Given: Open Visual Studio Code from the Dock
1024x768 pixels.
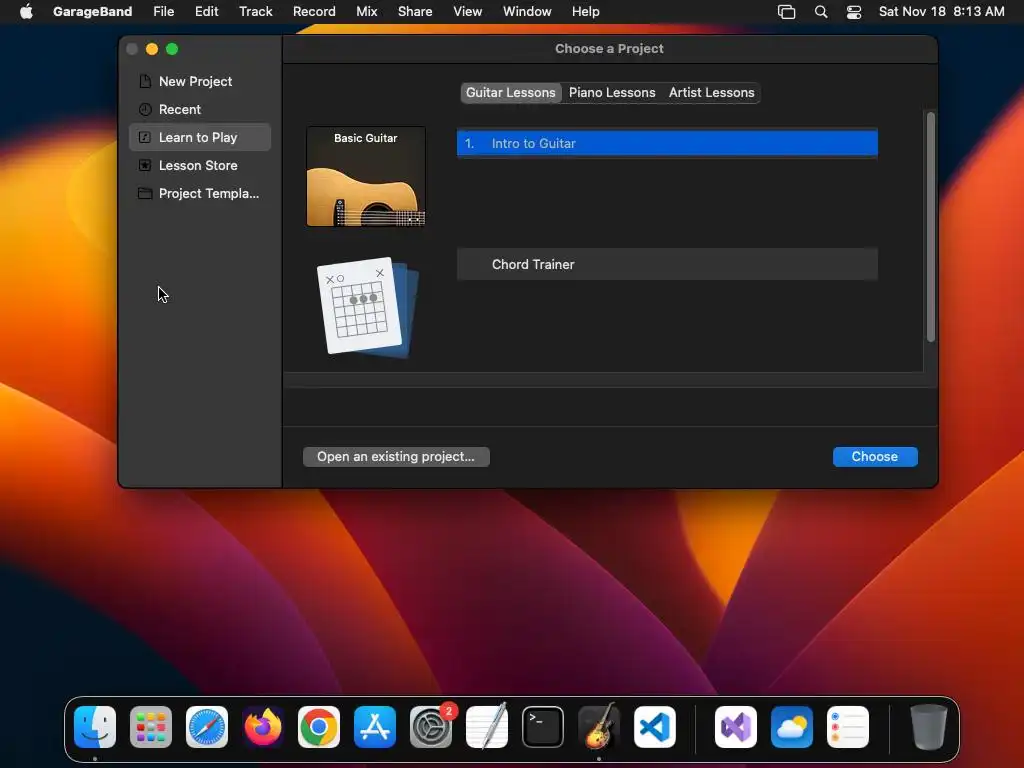Looking at the screenshot, I should (x=655, y=727).
